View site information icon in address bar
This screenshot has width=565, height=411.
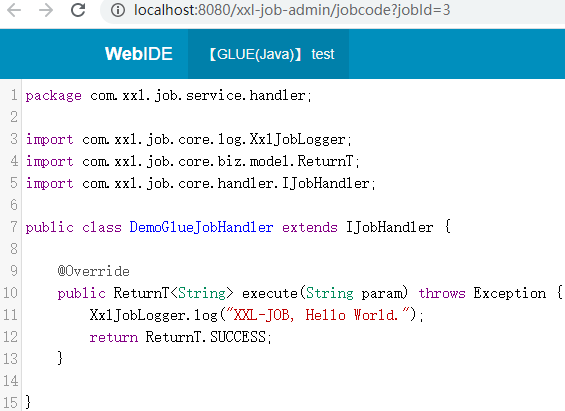point(117,10)
